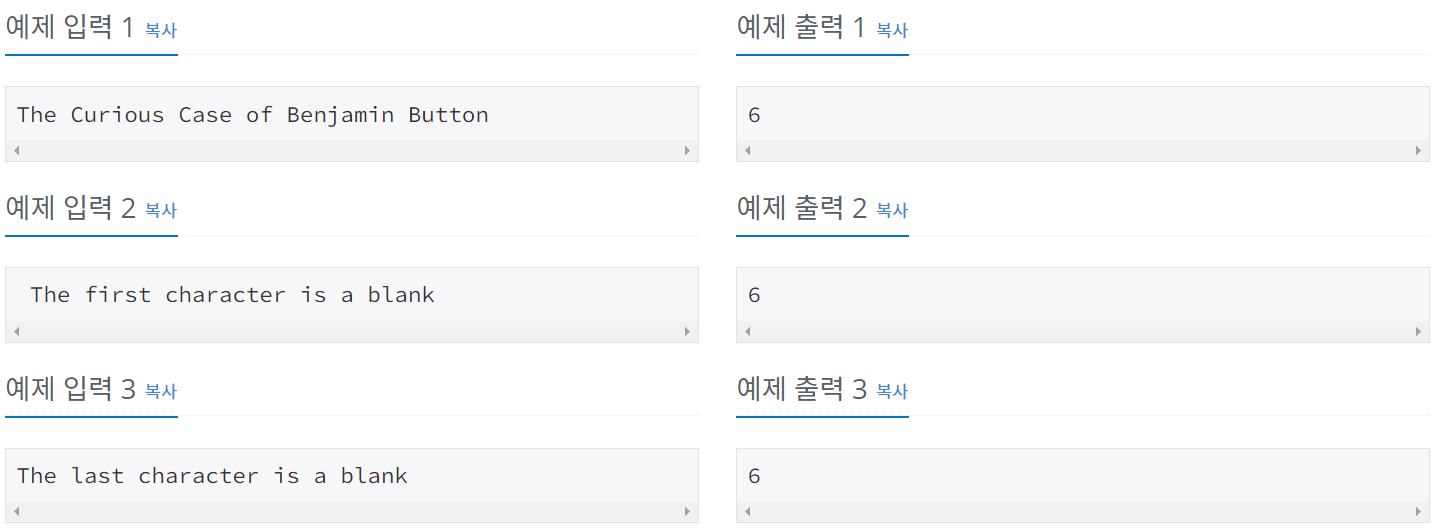Click left scroll arrow under first character input
Image resolution: width=1437 pixels, height=532 pixels.
point(15,331)
